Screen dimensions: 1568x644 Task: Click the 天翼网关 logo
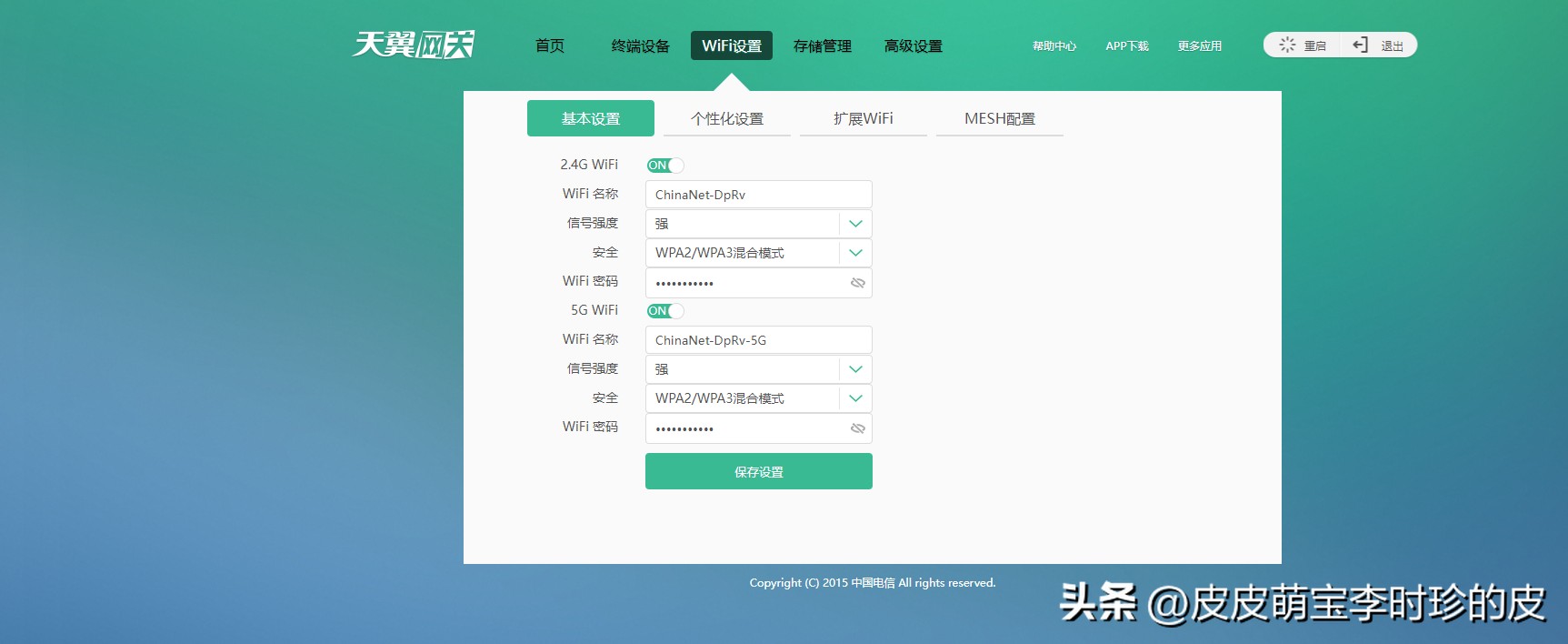(414, 45)
